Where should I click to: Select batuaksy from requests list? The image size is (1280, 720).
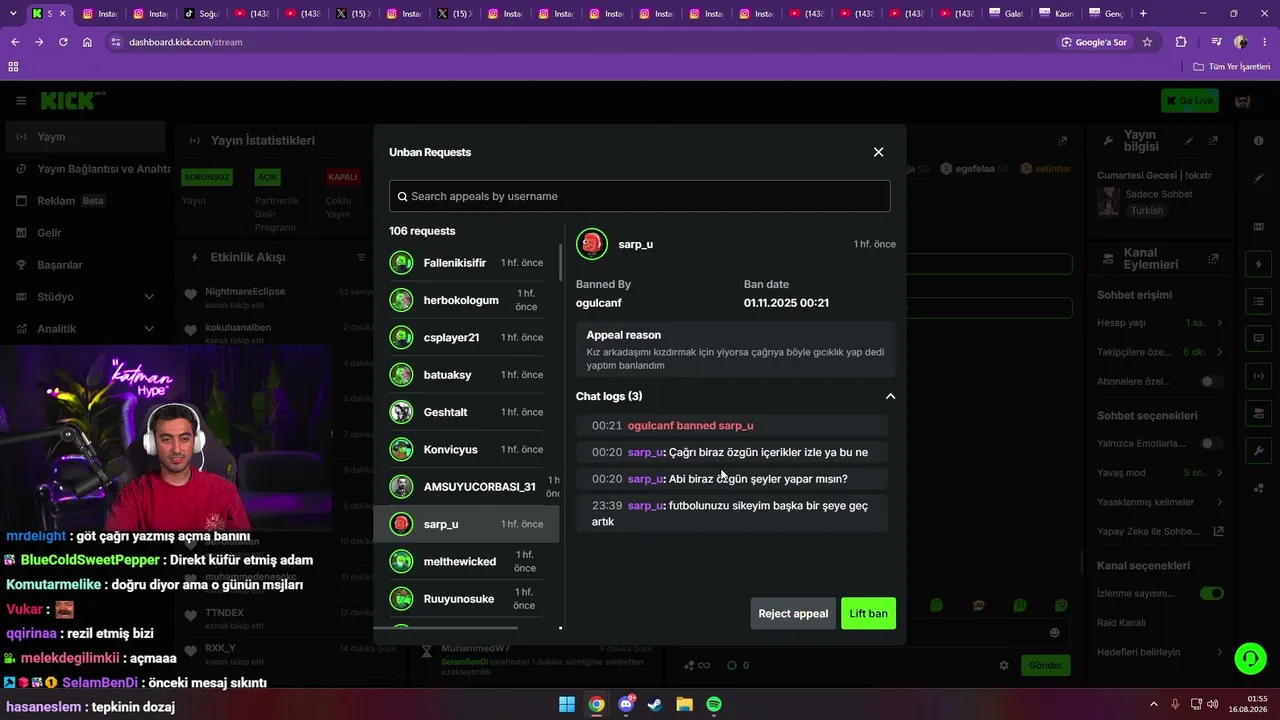tap(466, 375)
